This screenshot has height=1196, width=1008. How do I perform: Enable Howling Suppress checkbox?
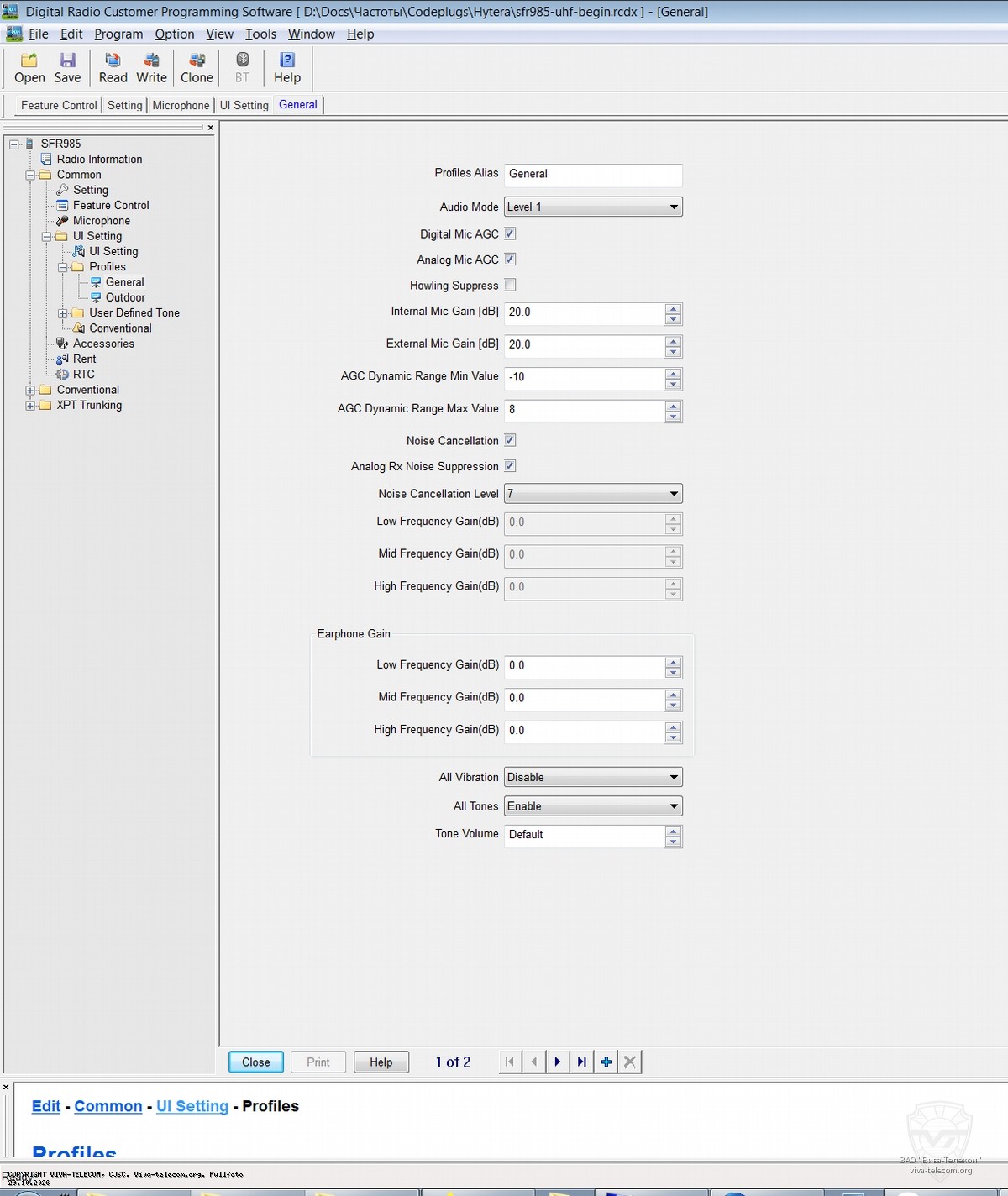510,285
